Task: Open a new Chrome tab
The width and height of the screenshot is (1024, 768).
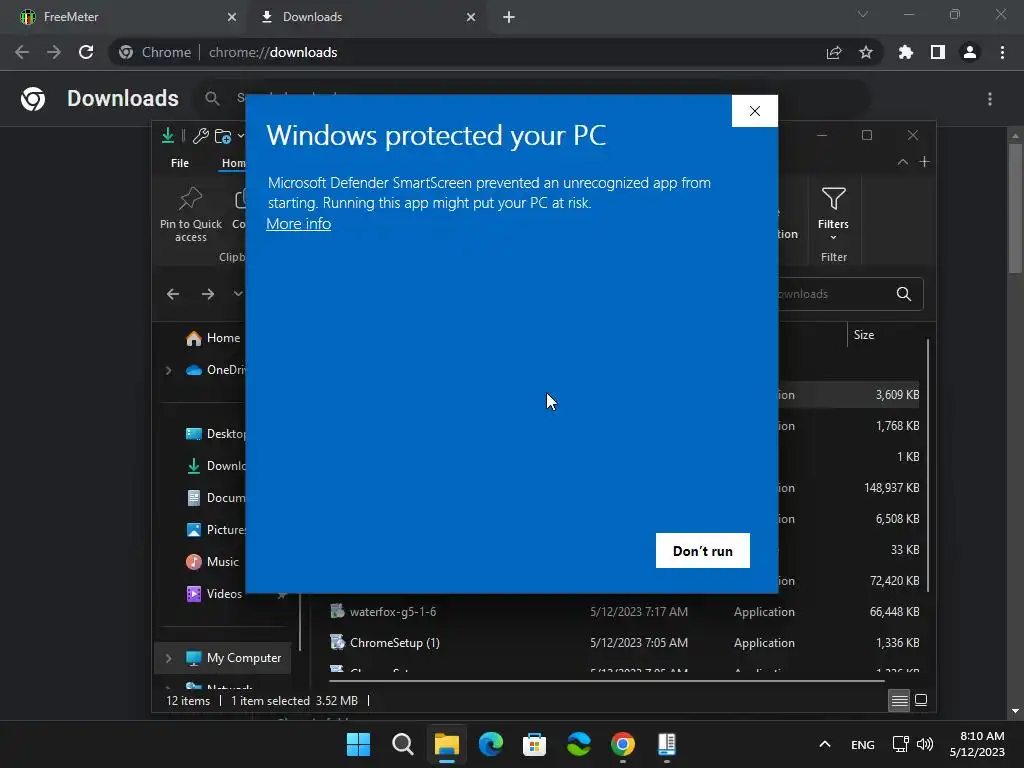Action: (509, 17)
